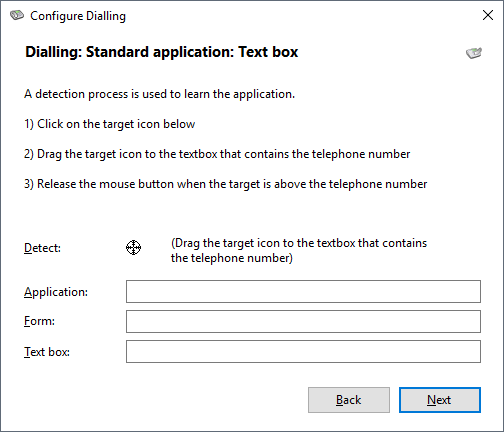
Task: Click the crosshair target detect icon
Action: click(133, 248)
